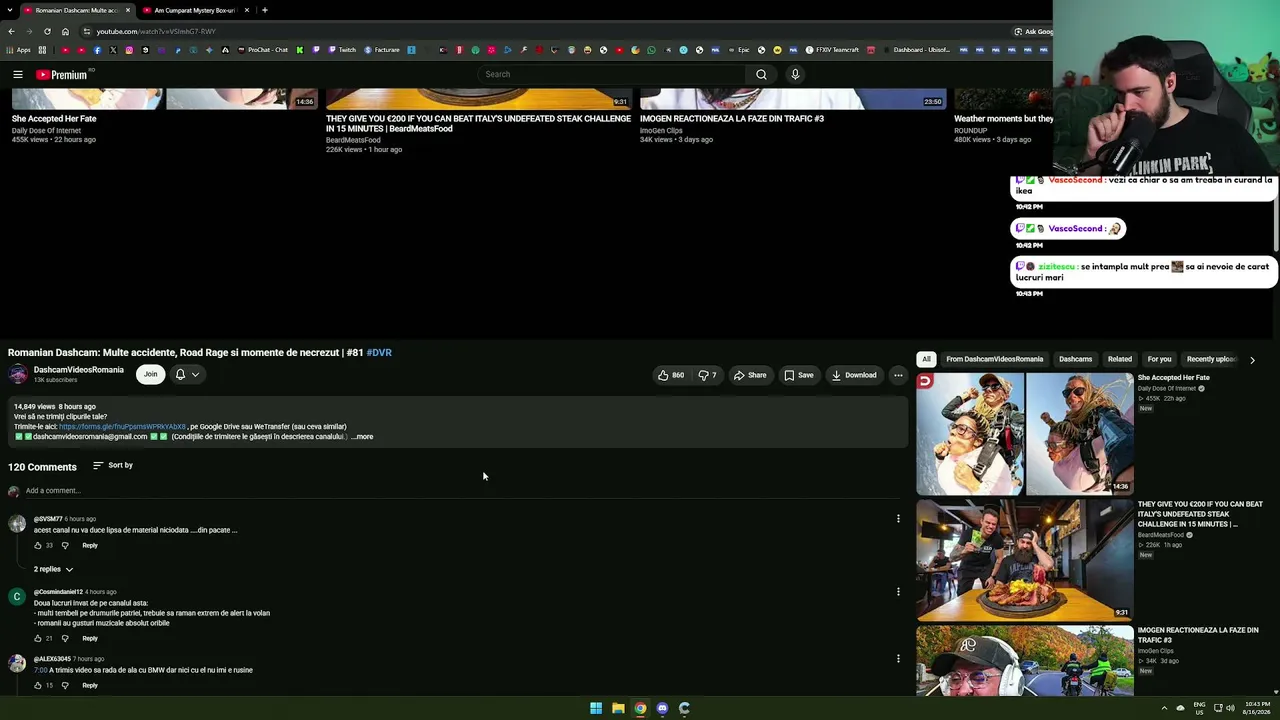The height and width of the screenshot is (720, 1280).
Task: Dislike the video with the thumbs-down button
Action: 707,375
